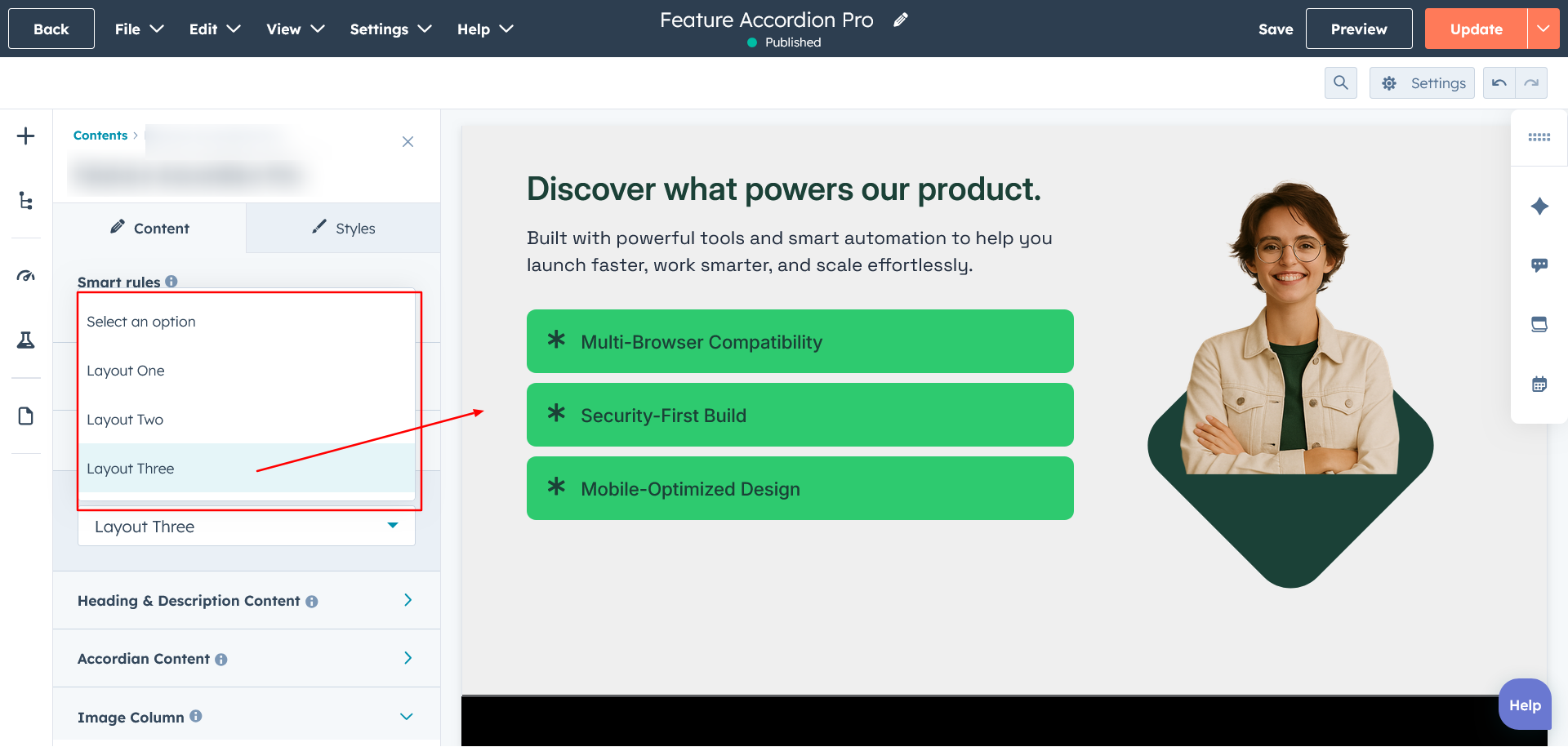
Task: Open the AI sparkle assistant icon
Action: click(x=1539, y=206)
